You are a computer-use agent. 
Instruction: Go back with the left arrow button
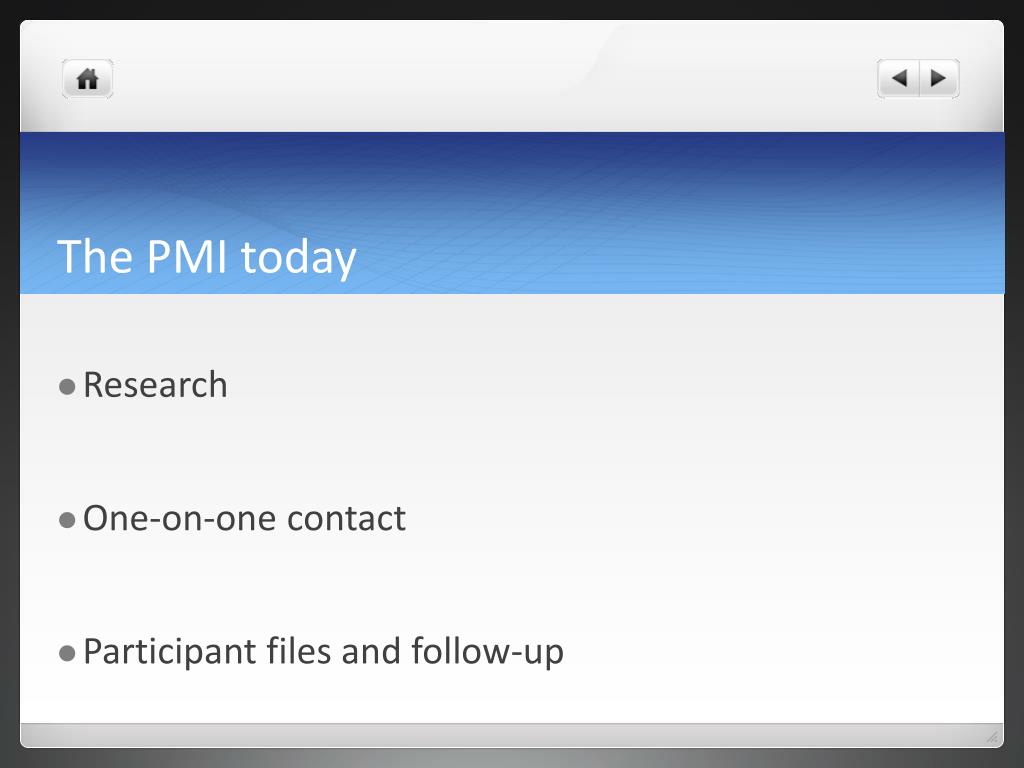(899, 79)
